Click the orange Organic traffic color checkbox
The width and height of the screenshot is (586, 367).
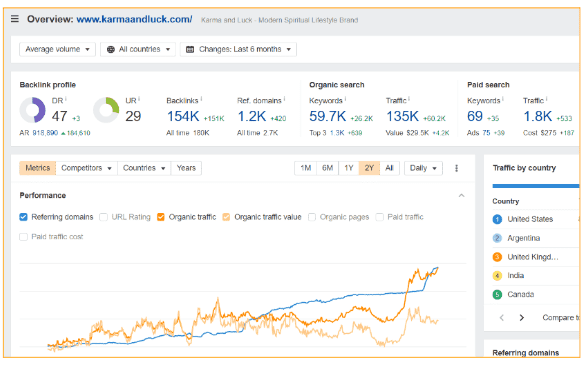coord(161,217)
